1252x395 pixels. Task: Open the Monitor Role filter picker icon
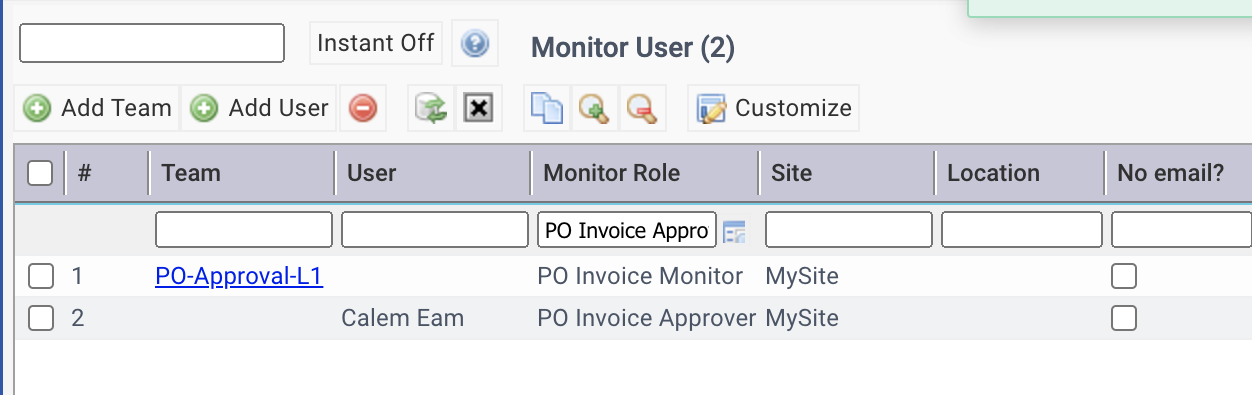click(x=735, y=232)
